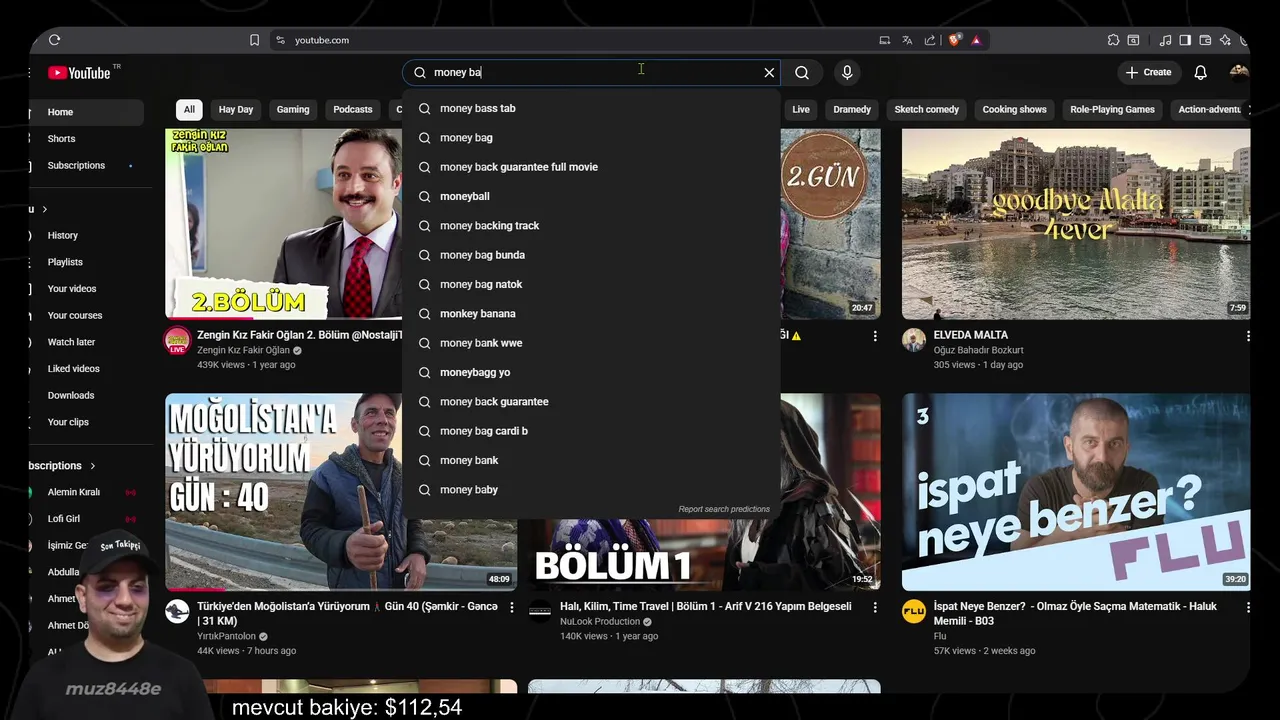Select the 'Live' filter chip
1280x720 pixels.
(801, 109)
